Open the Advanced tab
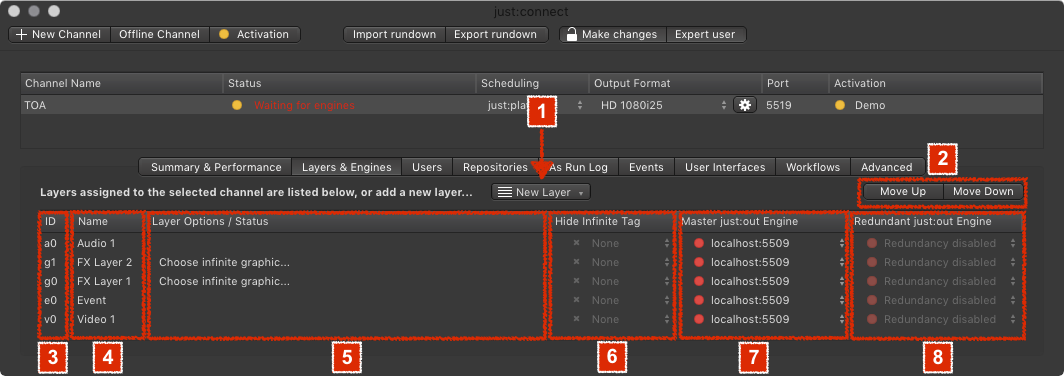Image resolution: width=1064 pixels, height=376 pixels. click(x=886, y=167)
